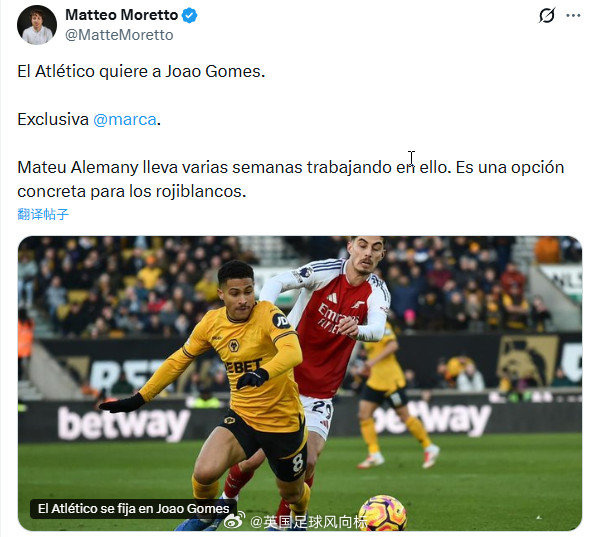Click the 'concreta para los rojiblancos' line
Image resolution: width=595 pixels, height=537 pixels.
click(132, 191)
